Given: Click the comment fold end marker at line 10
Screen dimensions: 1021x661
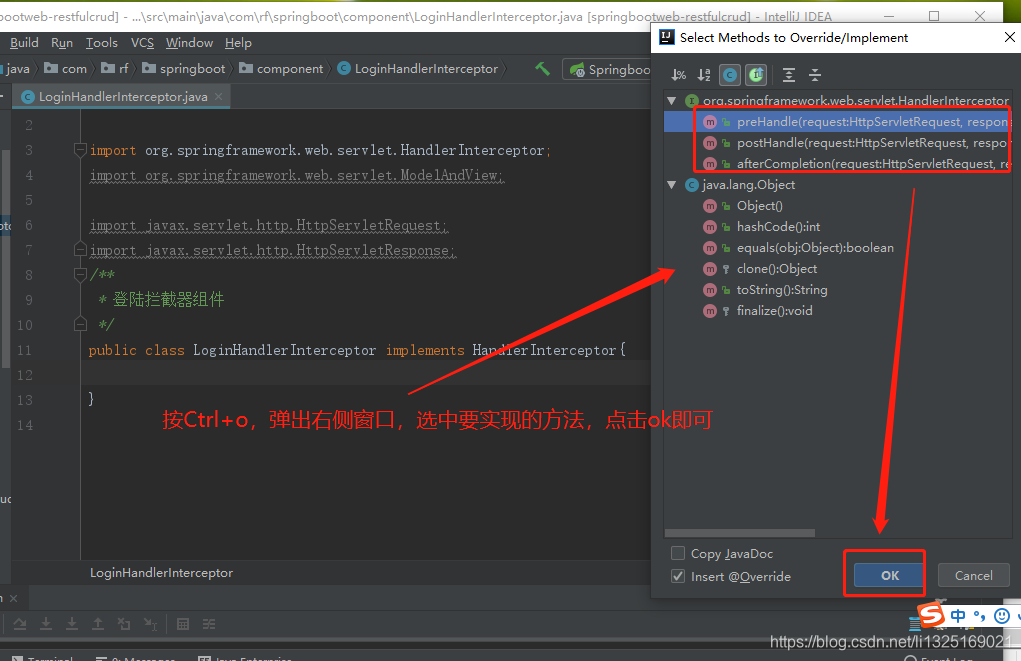Looking at the screenshot, I should [80, 324].
